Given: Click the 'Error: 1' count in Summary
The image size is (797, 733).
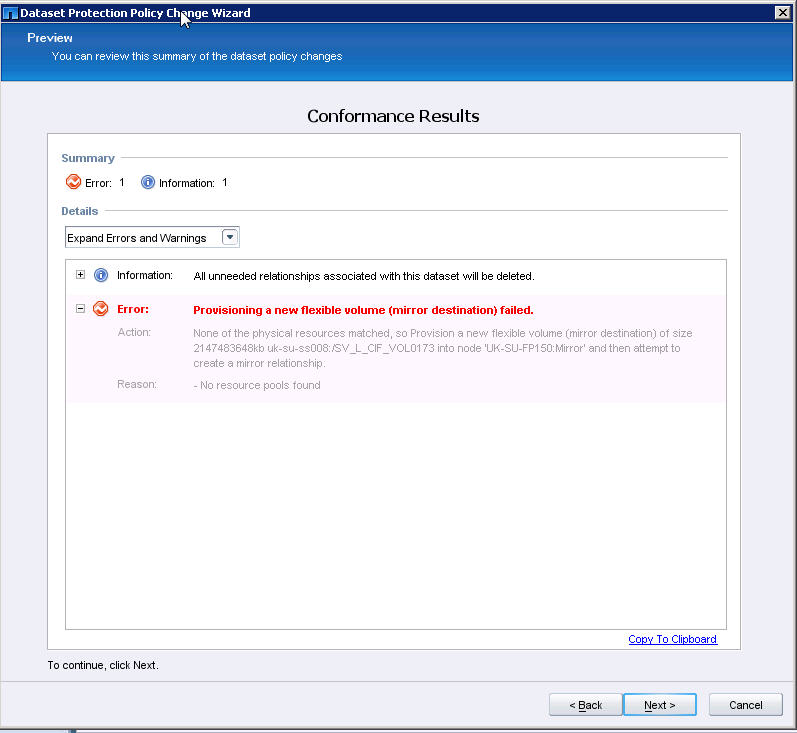Looking at the screenshot, I should (x=105, y=182).
